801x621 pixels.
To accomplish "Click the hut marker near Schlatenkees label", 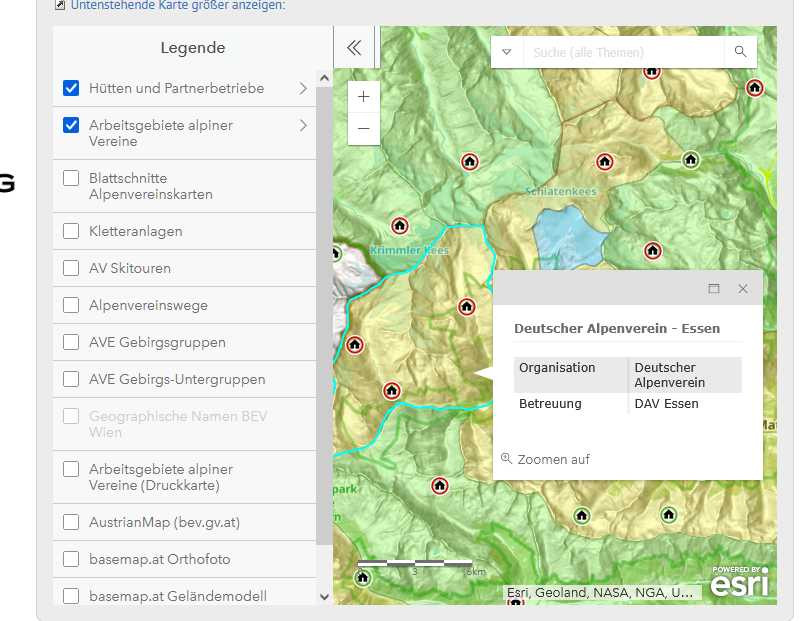I will tap(604, 162).
